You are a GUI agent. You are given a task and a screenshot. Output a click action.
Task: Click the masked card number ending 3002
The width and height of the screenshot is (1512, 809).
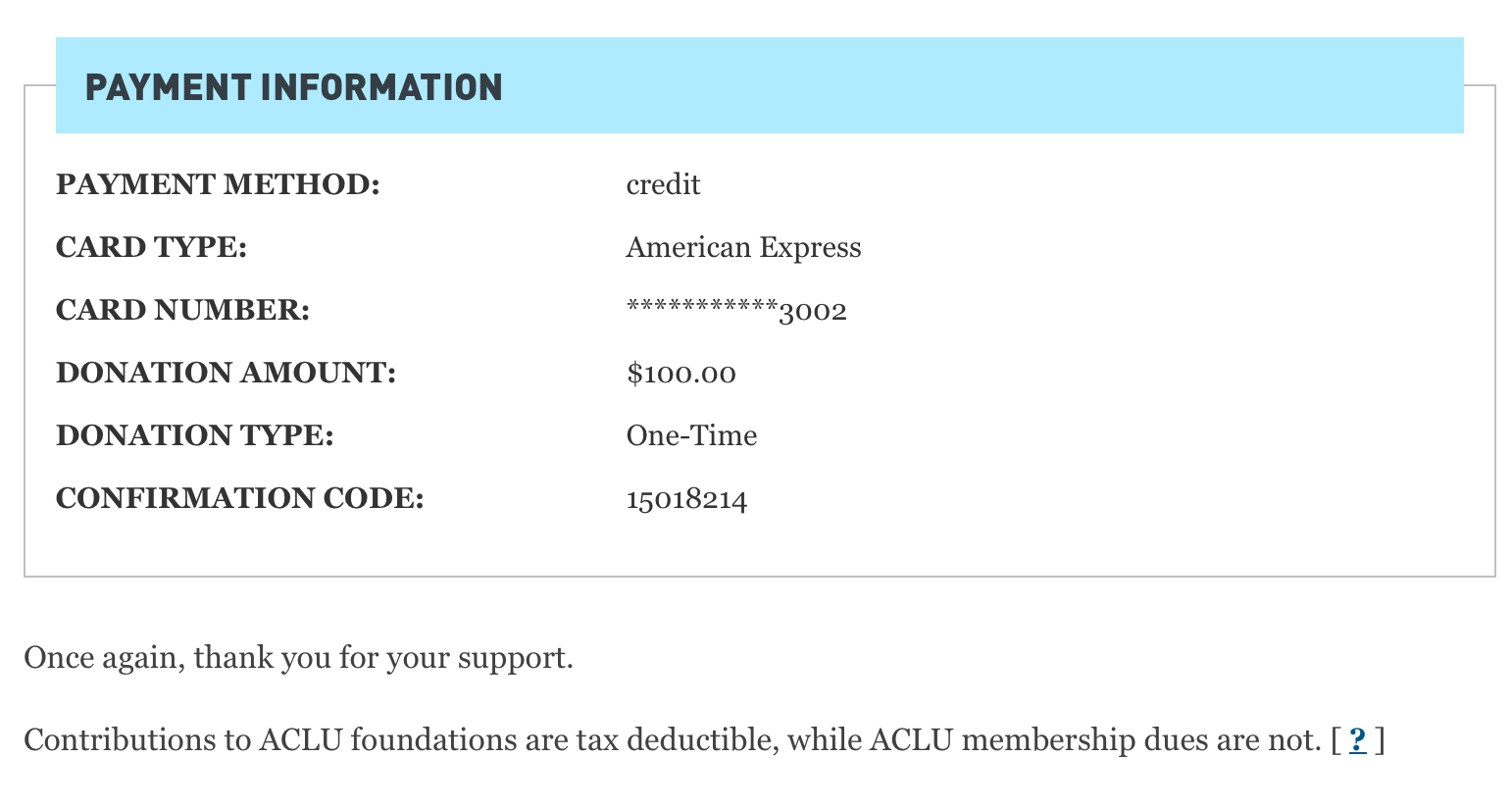(736, 311)
